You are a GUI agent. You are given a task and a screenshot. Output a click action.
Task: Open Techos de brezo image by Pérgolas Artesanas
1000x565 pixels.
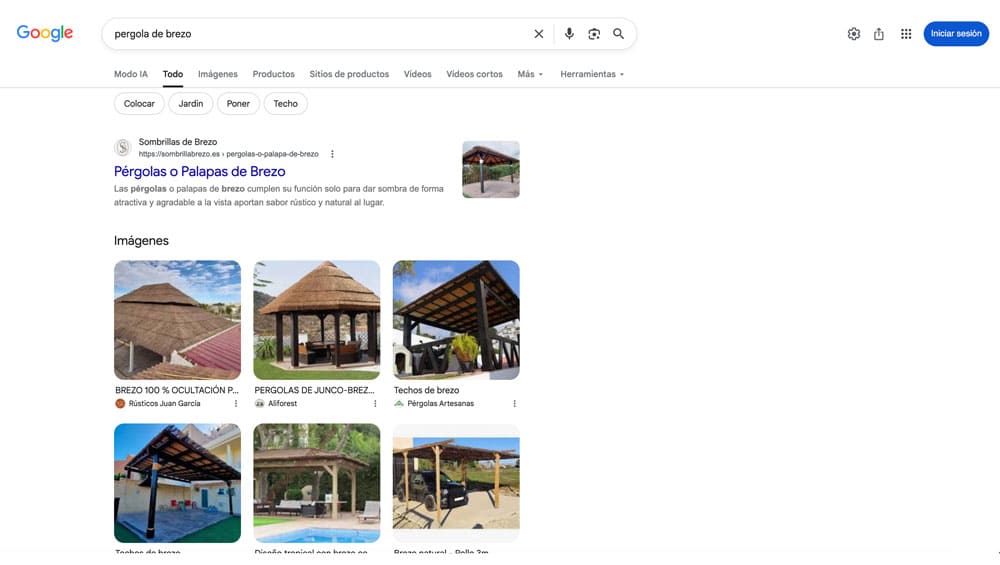pos(456,320)
